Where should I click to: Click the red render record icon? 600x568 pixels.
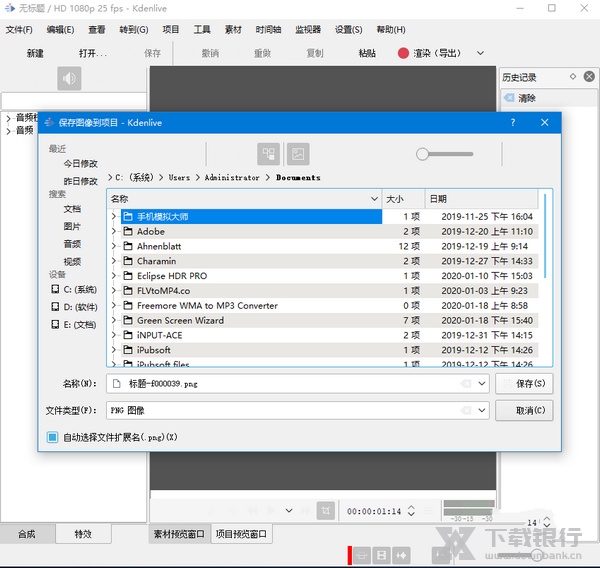(x=403, y=53)
